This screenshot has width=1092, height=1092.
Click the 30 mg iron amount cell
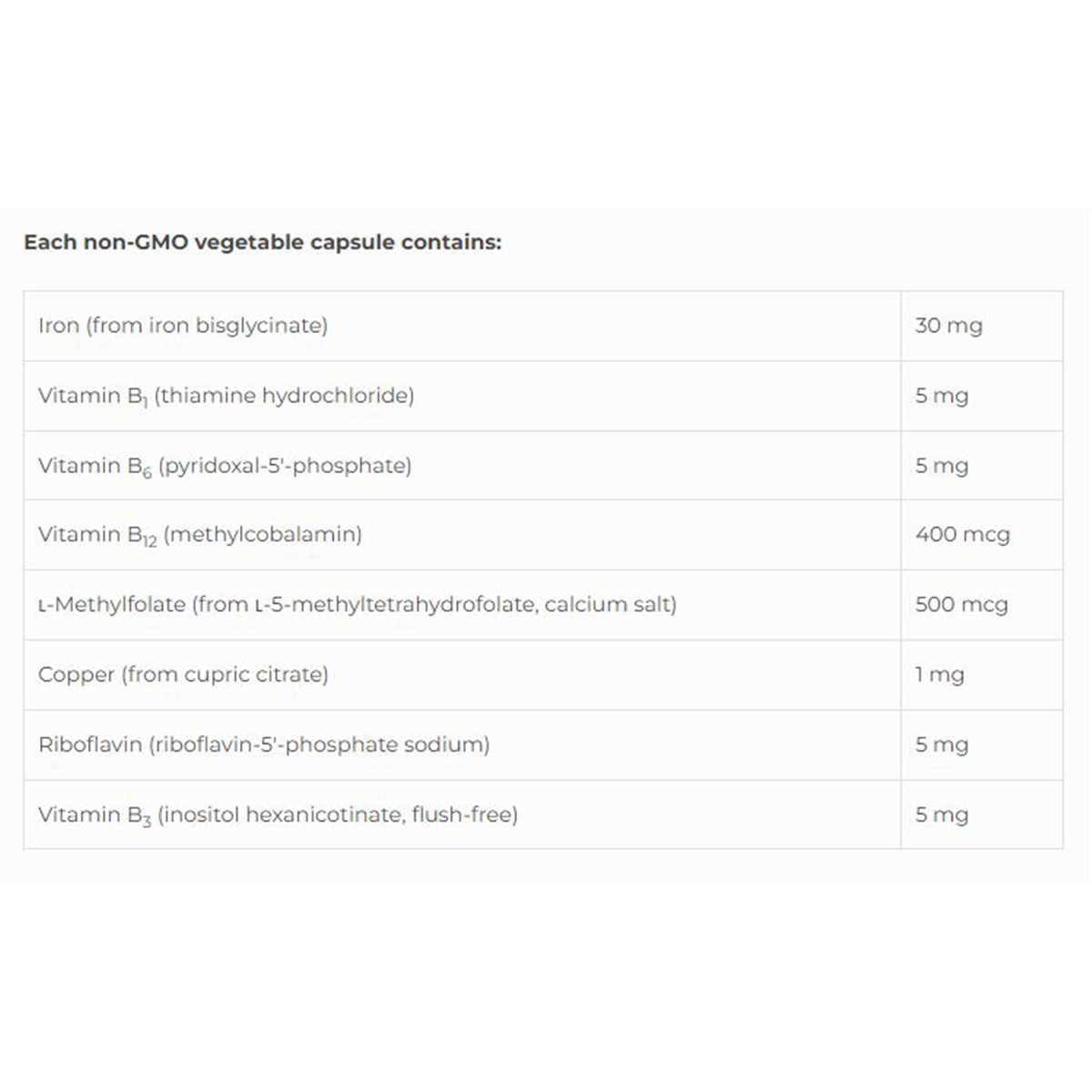[948, 326]
